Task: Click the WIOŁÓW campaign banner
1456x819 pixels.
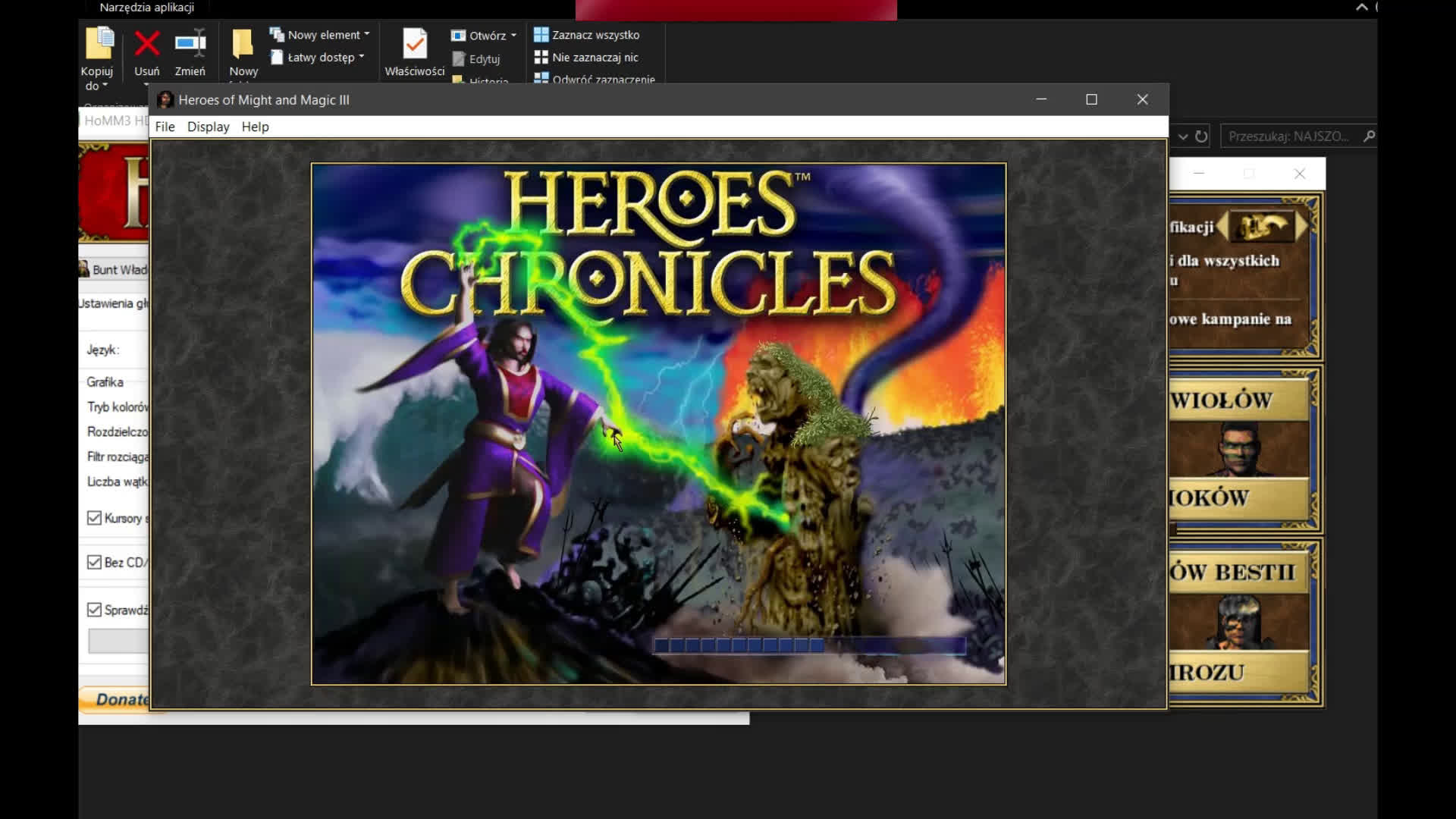Action: (x=1238, y=400)
